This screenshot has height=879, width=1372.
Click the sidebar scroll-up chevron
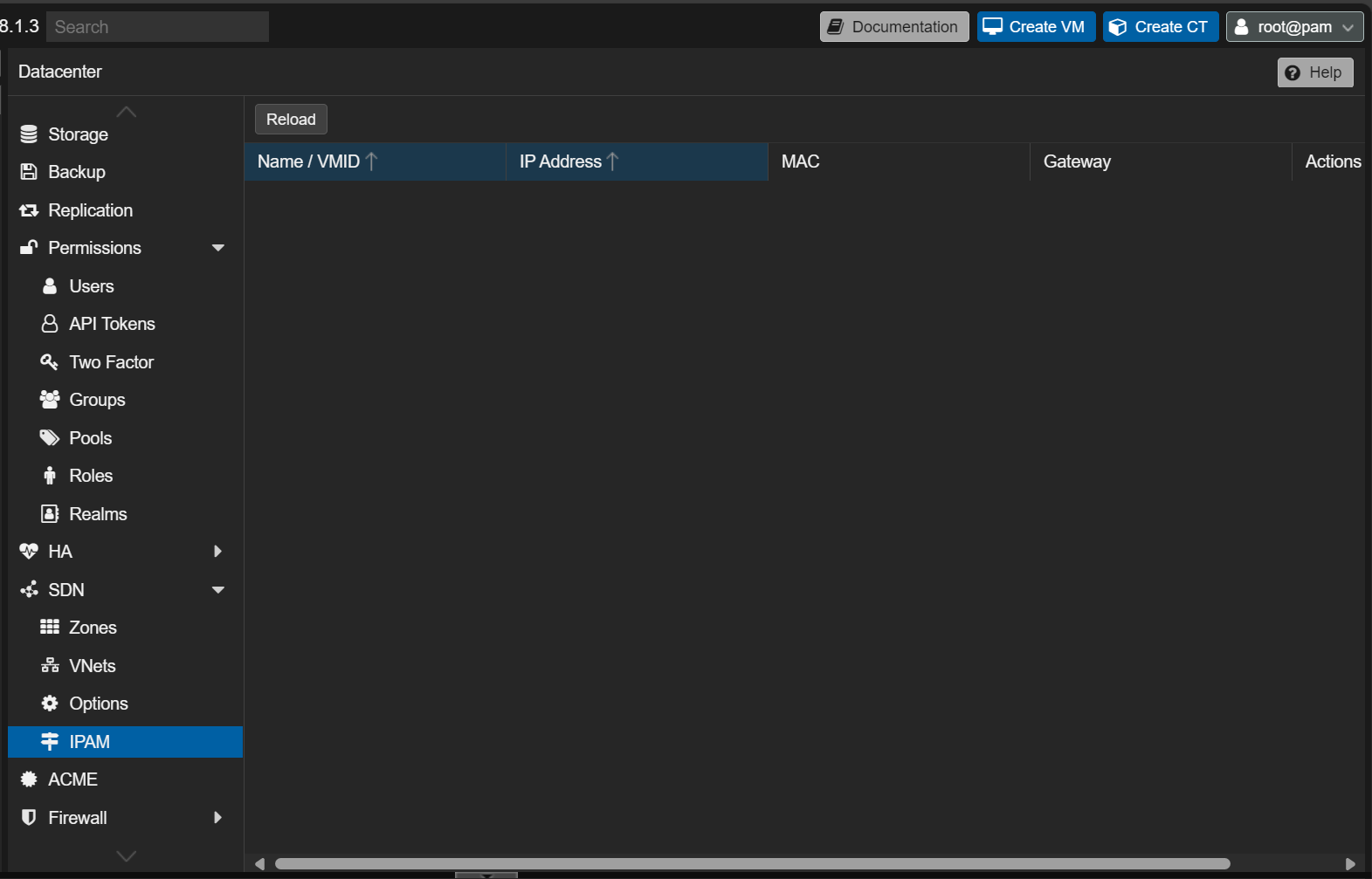tap(127, 112)
